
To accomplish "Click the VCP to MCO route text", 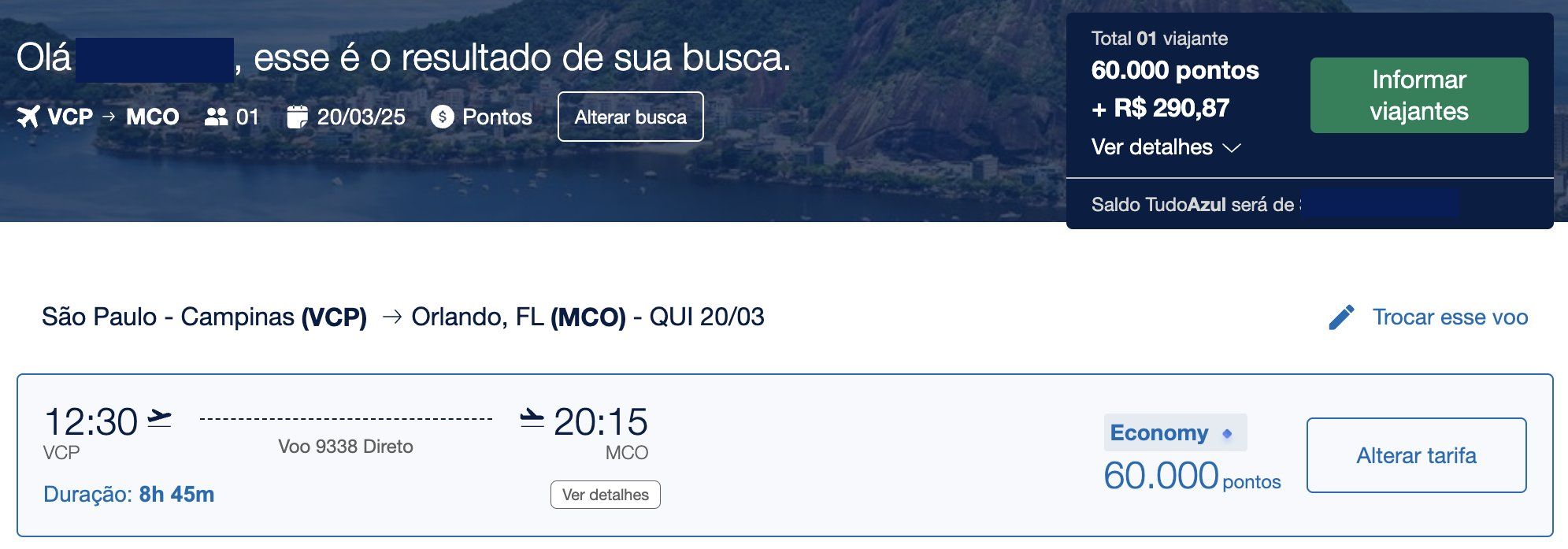I will click(x=113, y=117).
